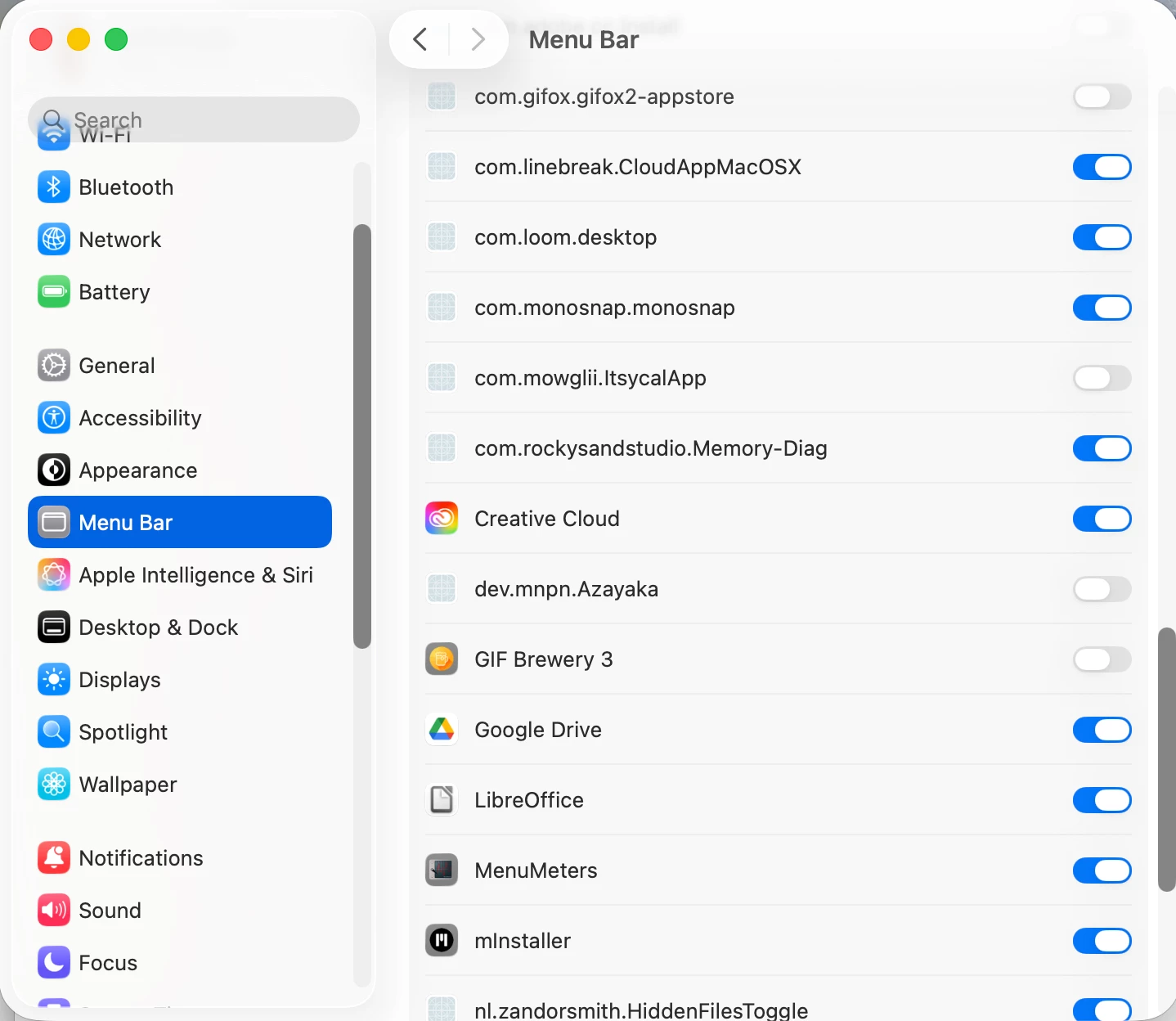Click the com.gifox.gifox2-appstore label
Viewport: 1176px width, 1021px height.
click(604, 97)
